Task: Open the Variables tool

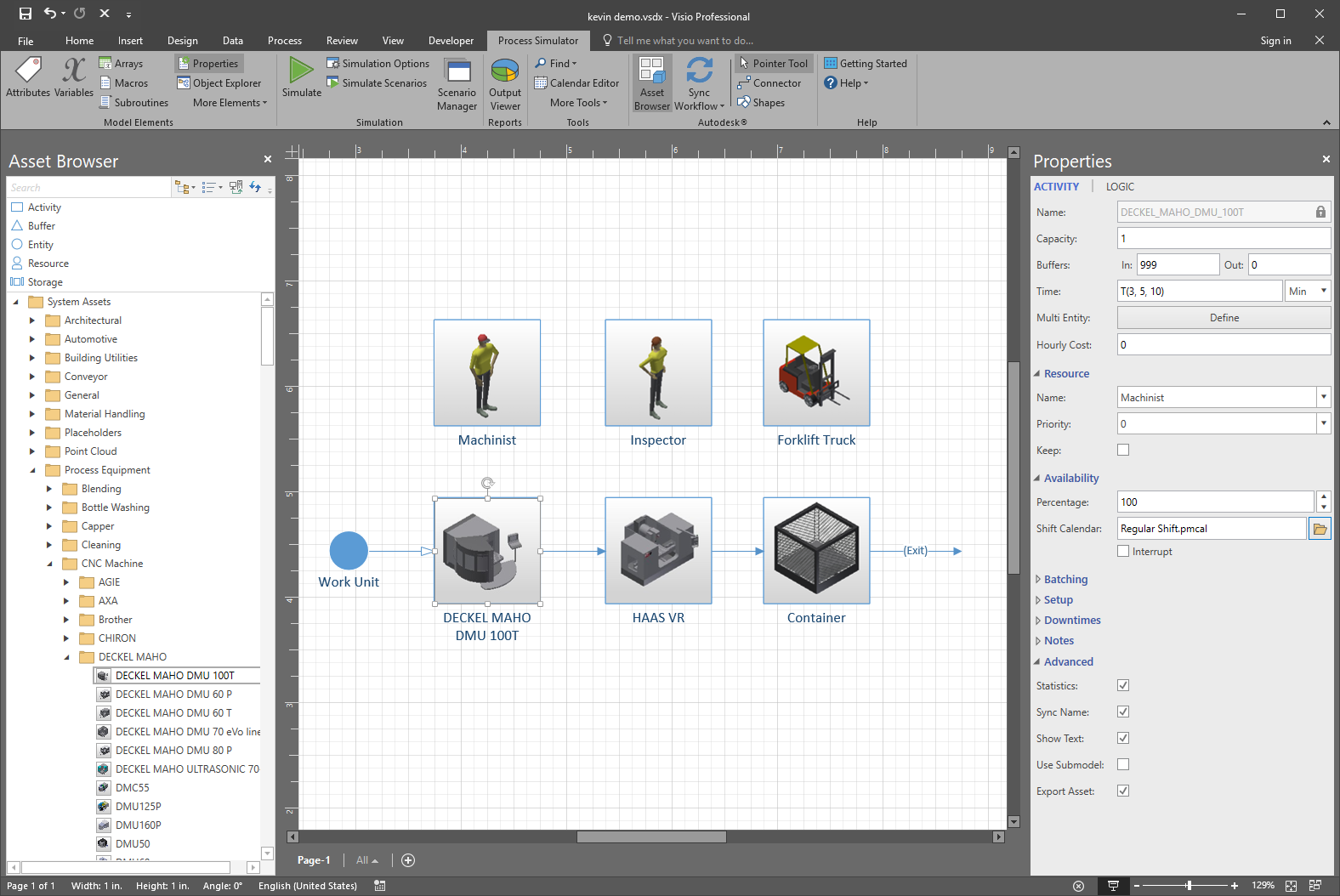Action: pyautogui.click(x=74, y=77)
